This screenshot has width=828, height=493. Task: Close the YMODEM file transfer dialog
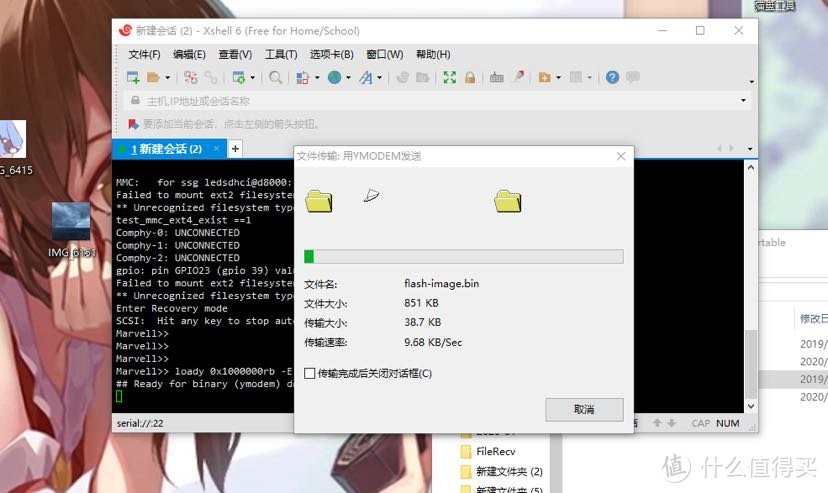coord(621,156)
